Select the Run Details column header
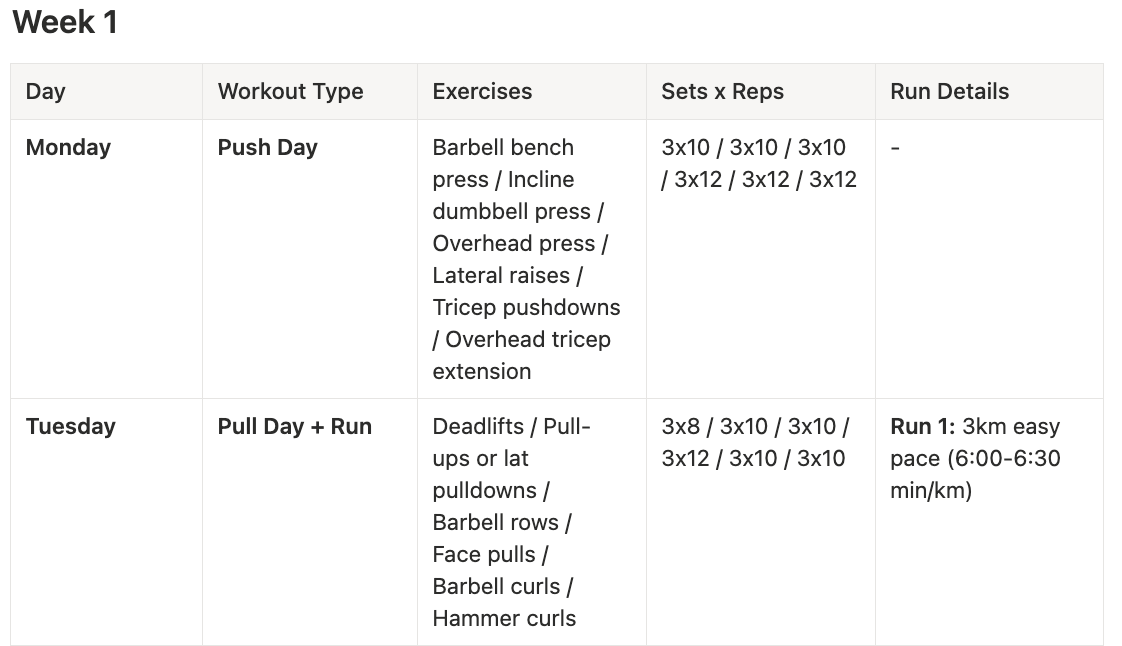The width and height of the screenshot is (1122, 646). [949, 92]
